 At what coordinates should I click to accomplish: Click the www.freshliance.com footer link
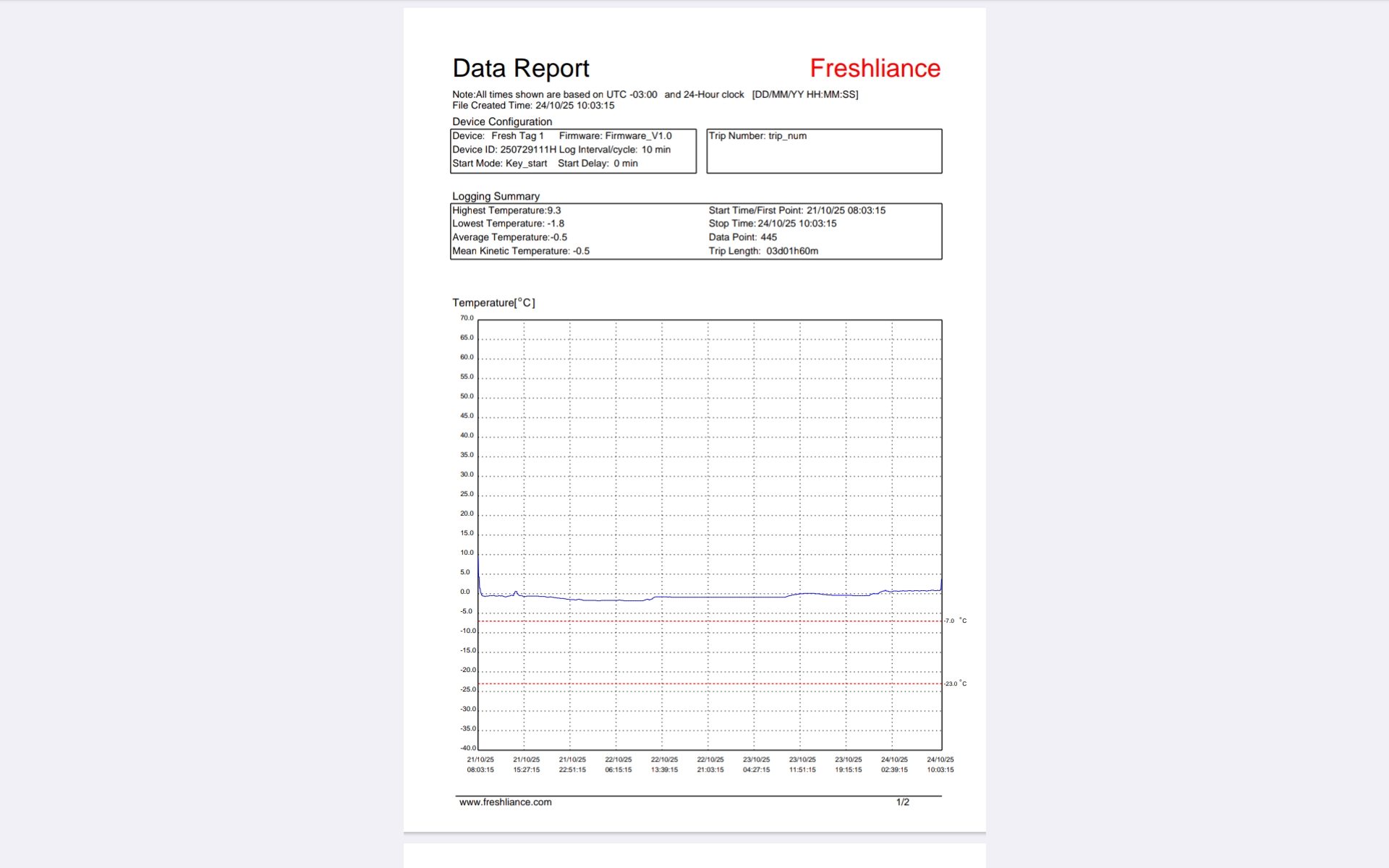click(505, 802)
